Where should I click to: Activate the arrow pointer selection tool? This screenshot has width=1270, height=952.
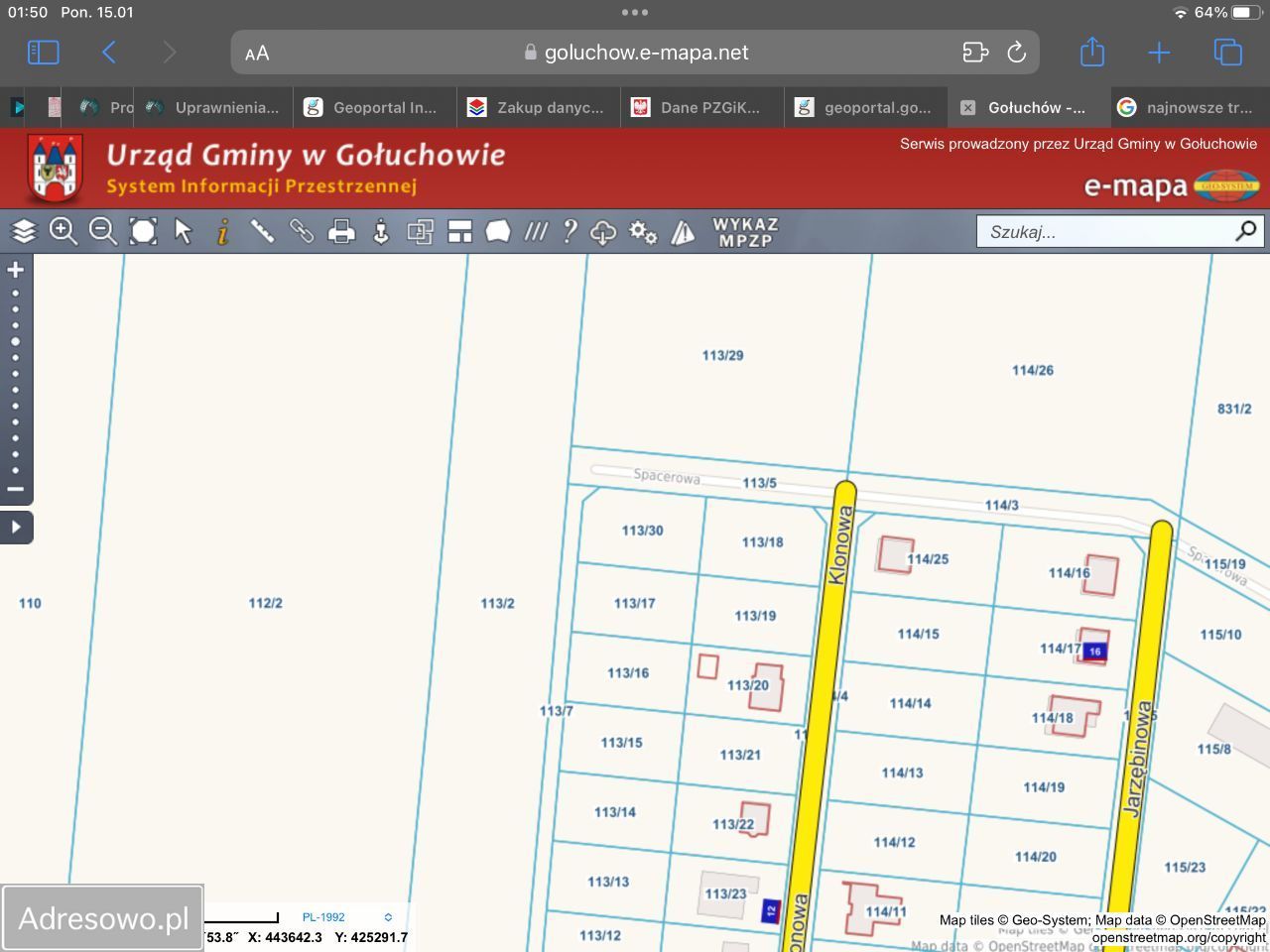[183, 231]
